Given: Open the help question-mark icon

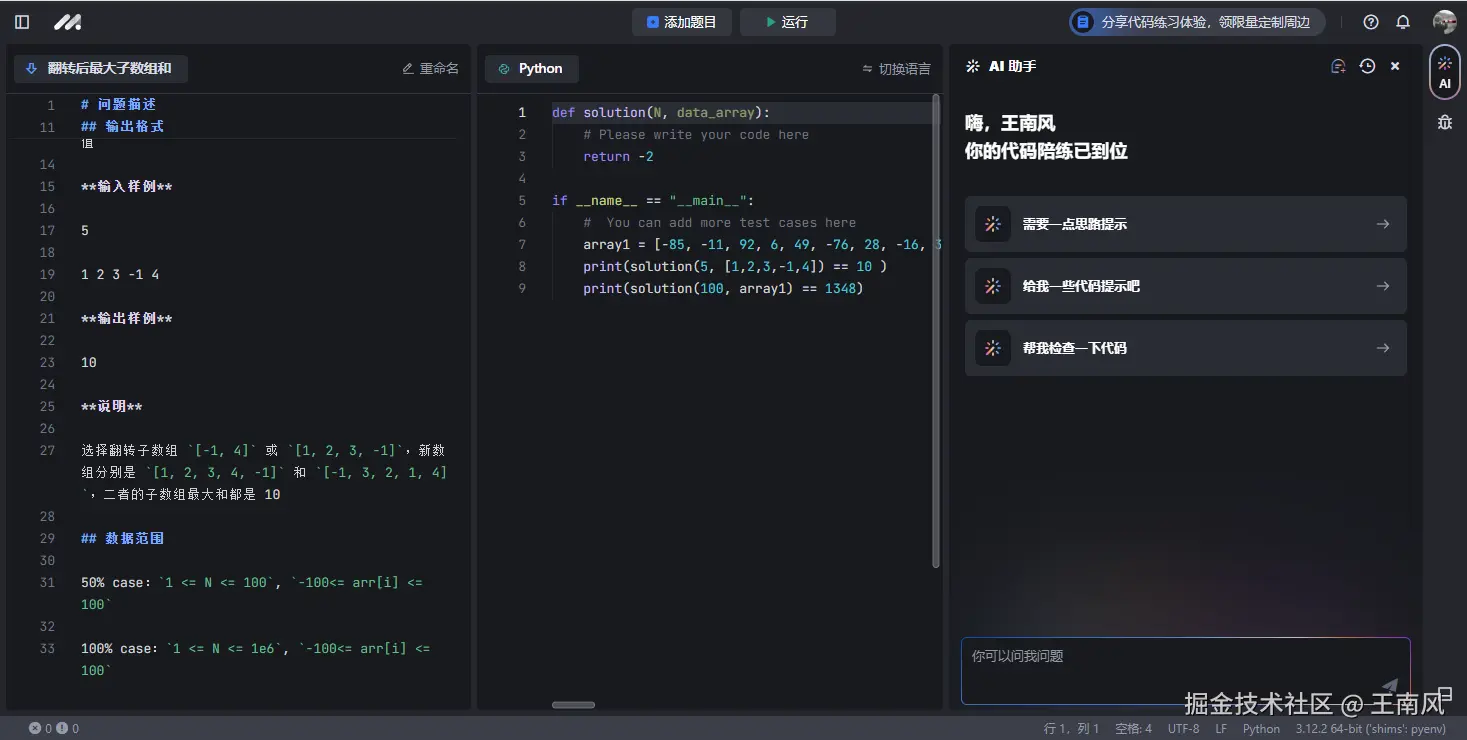Looking at the screenshot, I should click(x=1370, y=21).
